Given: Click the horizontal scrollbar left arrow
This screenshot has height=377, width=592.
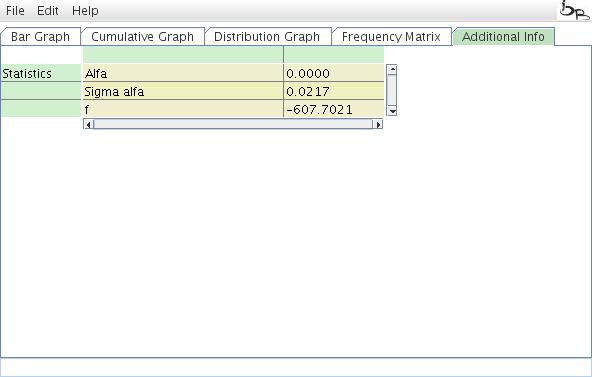Looking at the screenshot, I should point(88,124).
